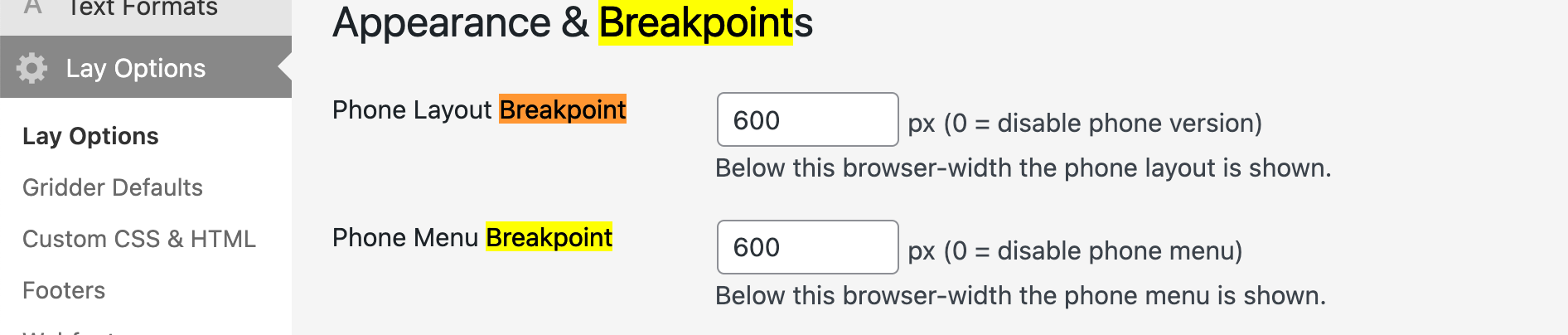This screenshot has width=1568, height=335.
Task: Navigate to the Footers submenu item
Action: click(64, 290)
